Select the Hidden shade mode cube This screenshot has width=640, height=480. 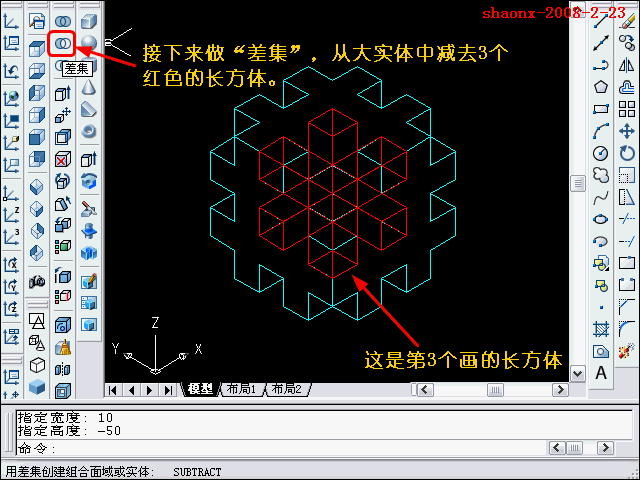(x=37, y=365)
